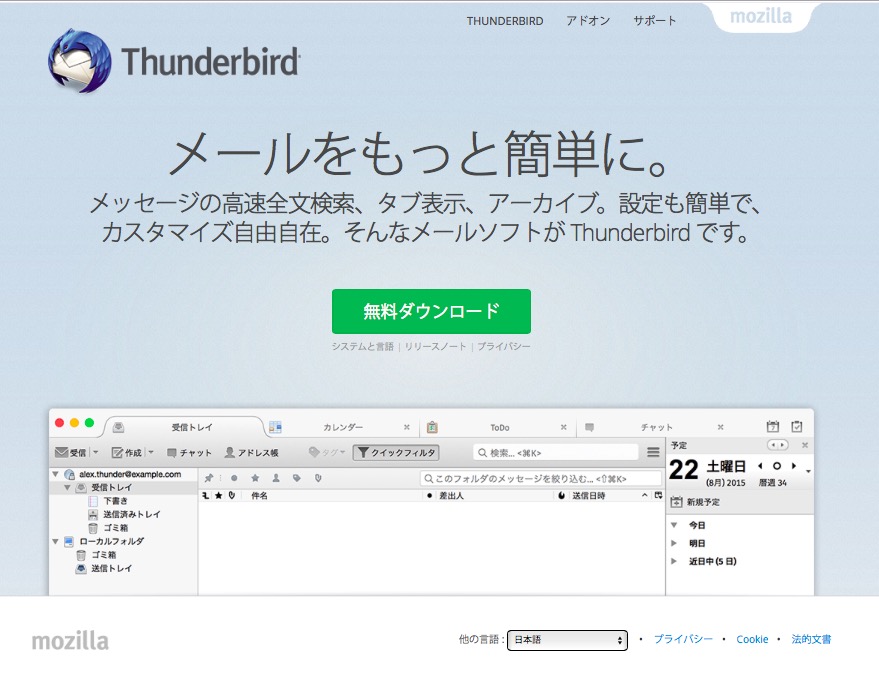
Task: Click the ローカルフォルダ computer icon
Action: (69, 541)
